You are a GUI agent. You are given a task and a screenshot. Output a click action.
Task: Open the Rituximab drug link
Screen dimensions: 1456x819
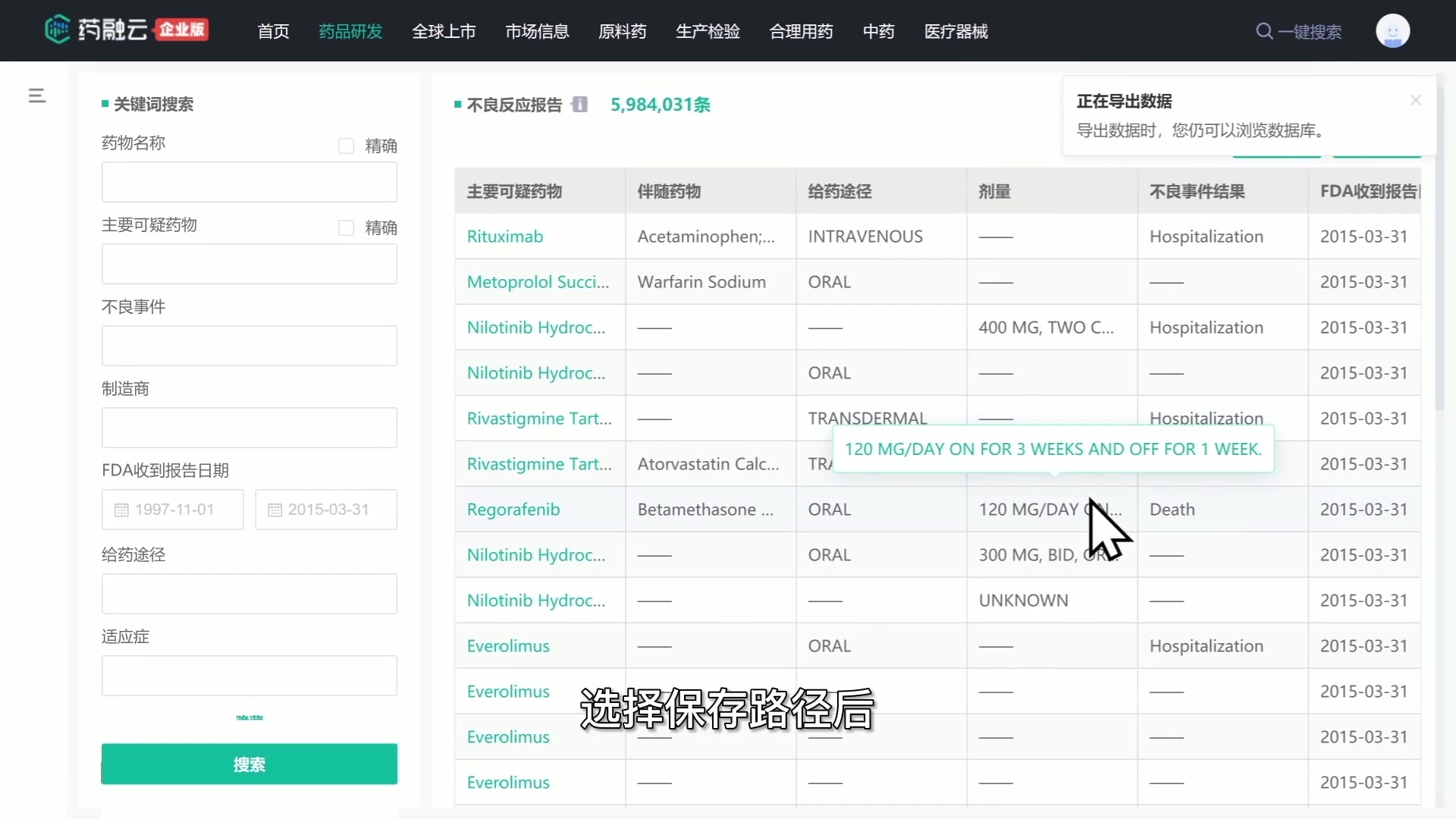coord(505,237)
